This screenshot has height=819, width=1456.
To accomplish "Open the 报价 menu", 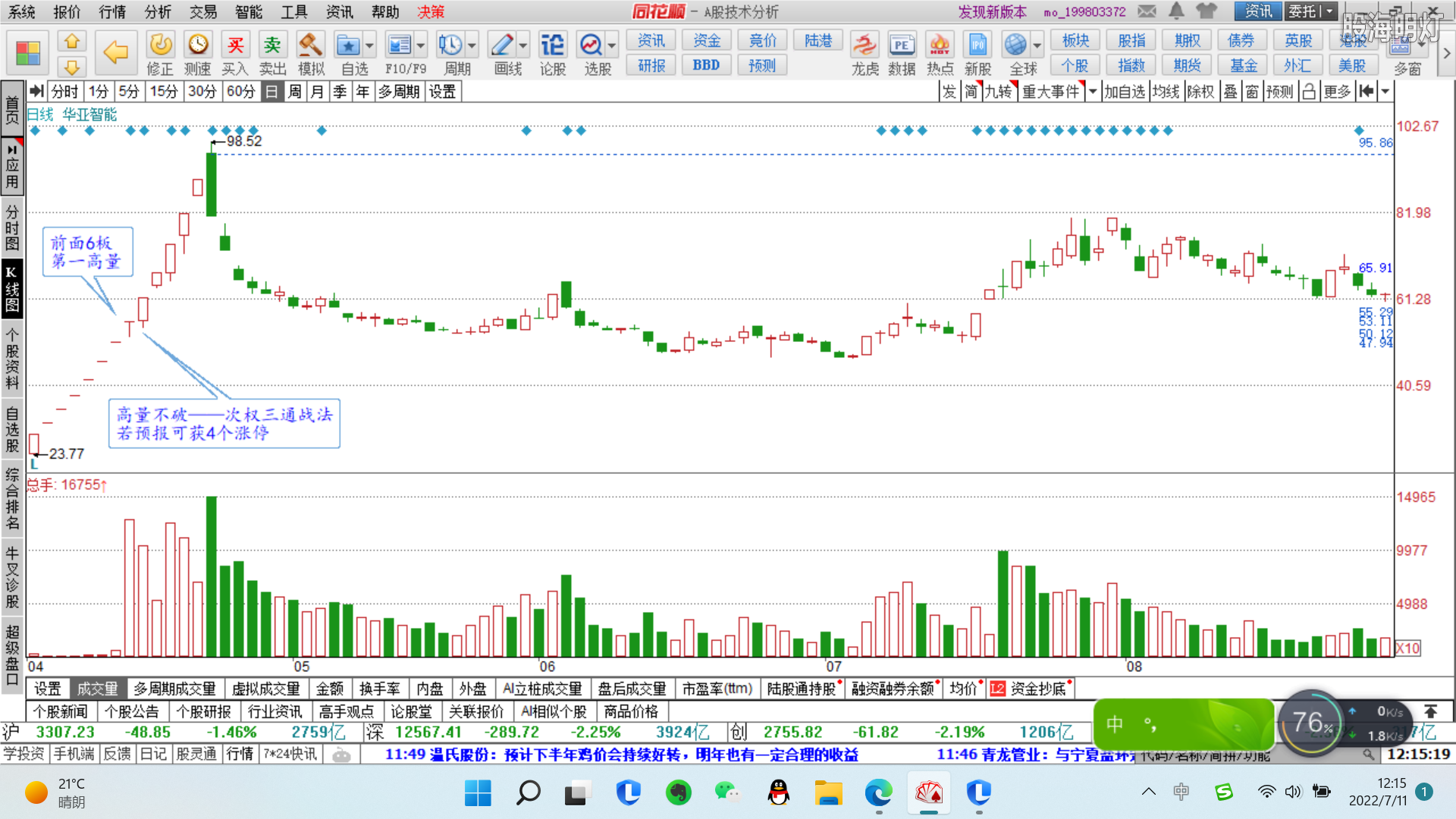I will click(67, 11).
